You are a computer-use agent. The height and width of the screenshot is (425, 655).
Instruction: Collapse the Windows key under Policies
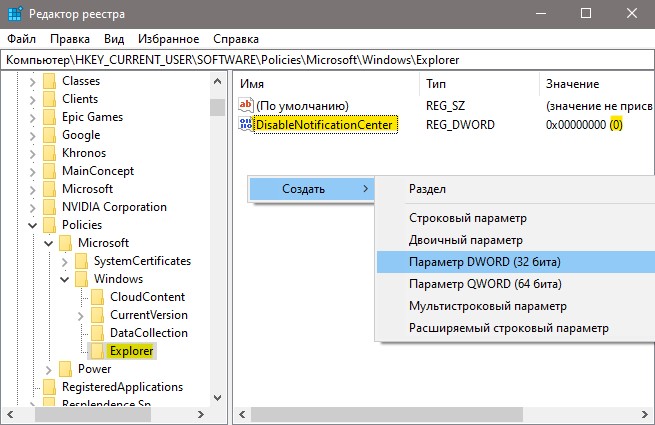[x=64, y=280]
